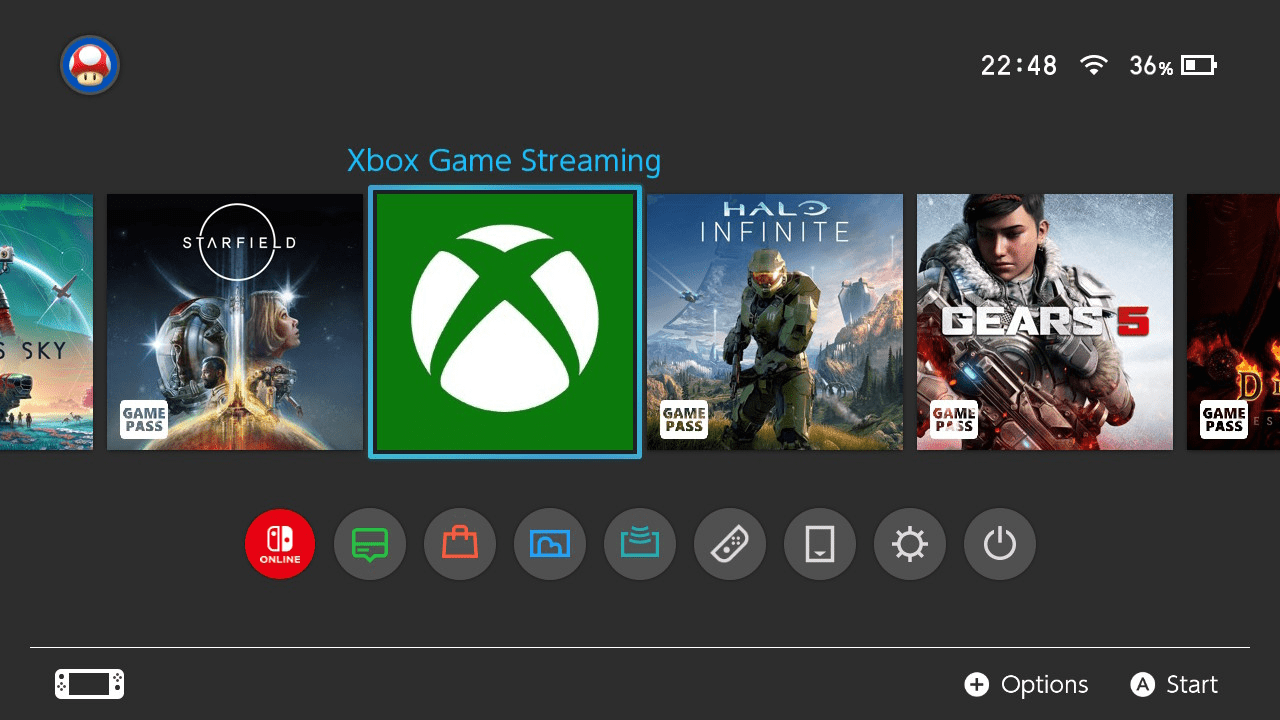1280x720 pixels.
Task: Select the Diablo game tile
Action: (1233, 322)
